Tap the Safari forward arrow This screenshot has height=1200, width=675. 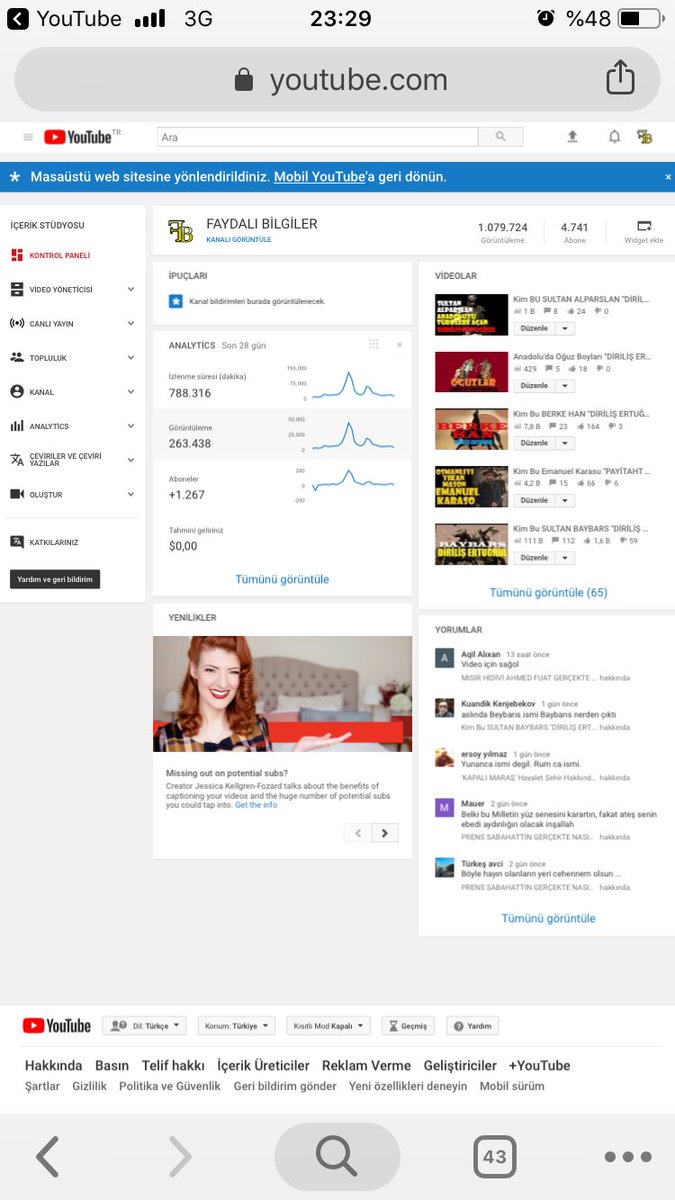(x=180, y=1157)
